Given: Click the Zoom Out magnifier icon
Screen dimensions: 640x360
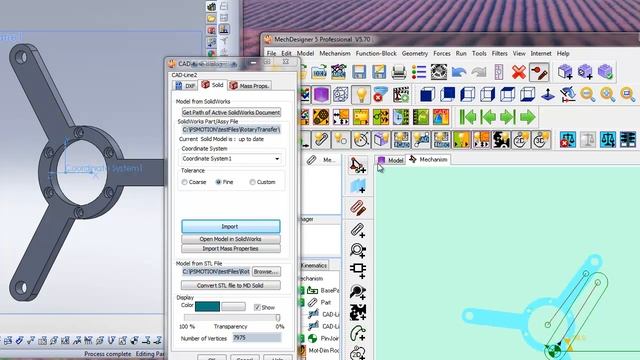Looking at the screenshot, I should [587, 95].
